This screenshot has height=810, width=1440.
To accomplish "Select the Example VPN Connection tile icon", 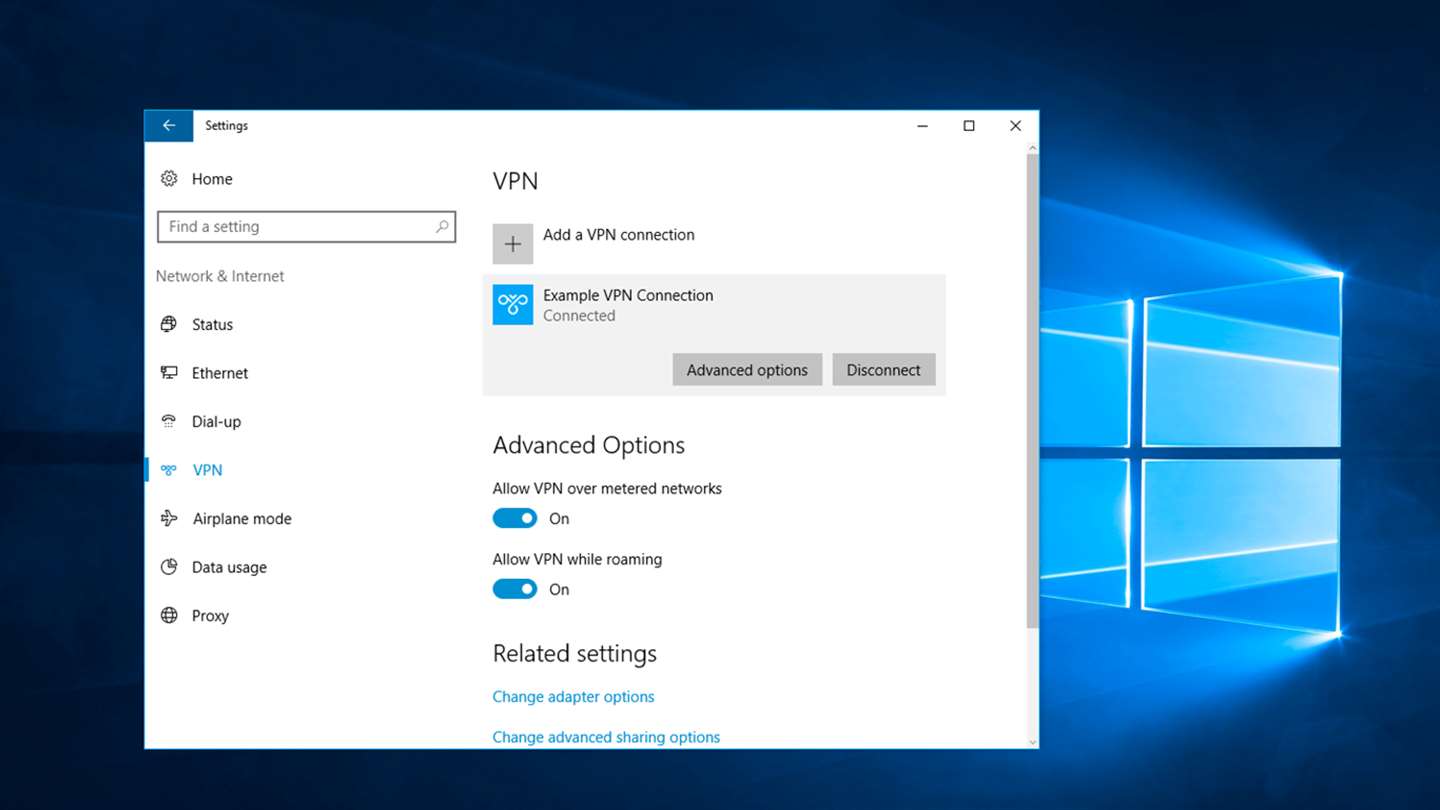I will 513,305.
